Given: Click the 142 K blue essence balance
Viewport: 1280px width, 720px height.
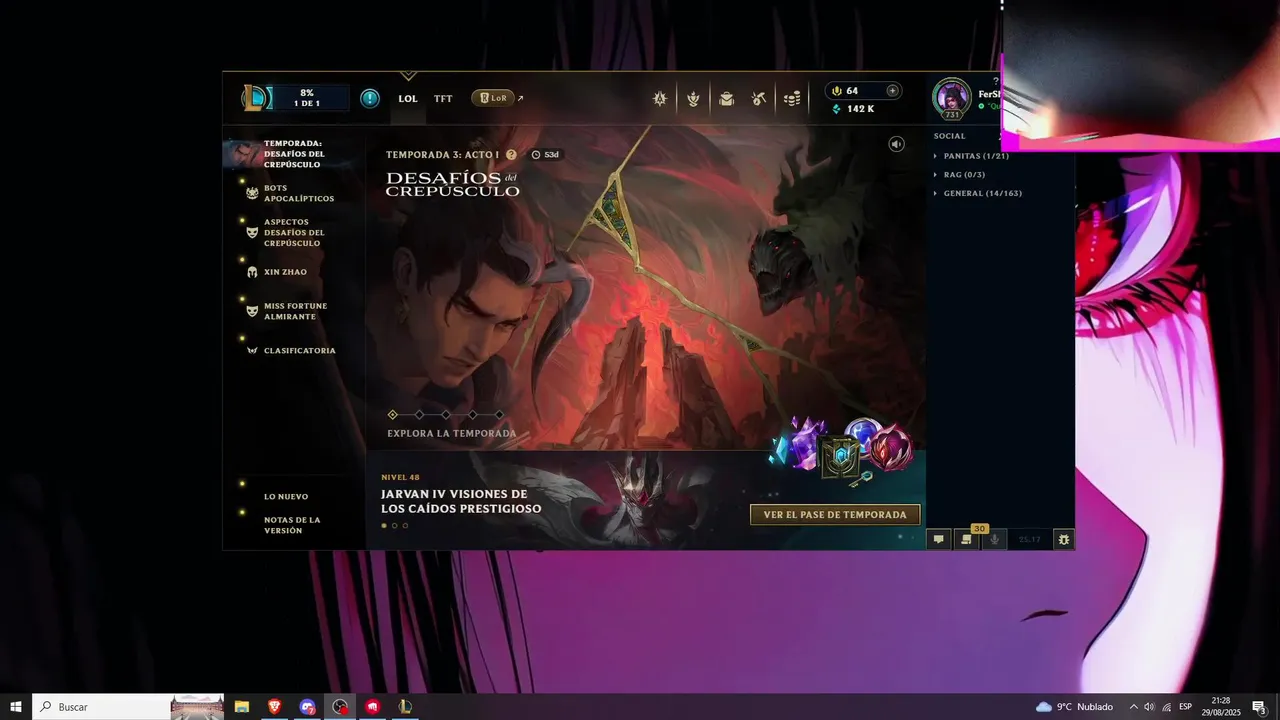Looking at the screenshot, I should pyautogui.click(x=853, y=108).
